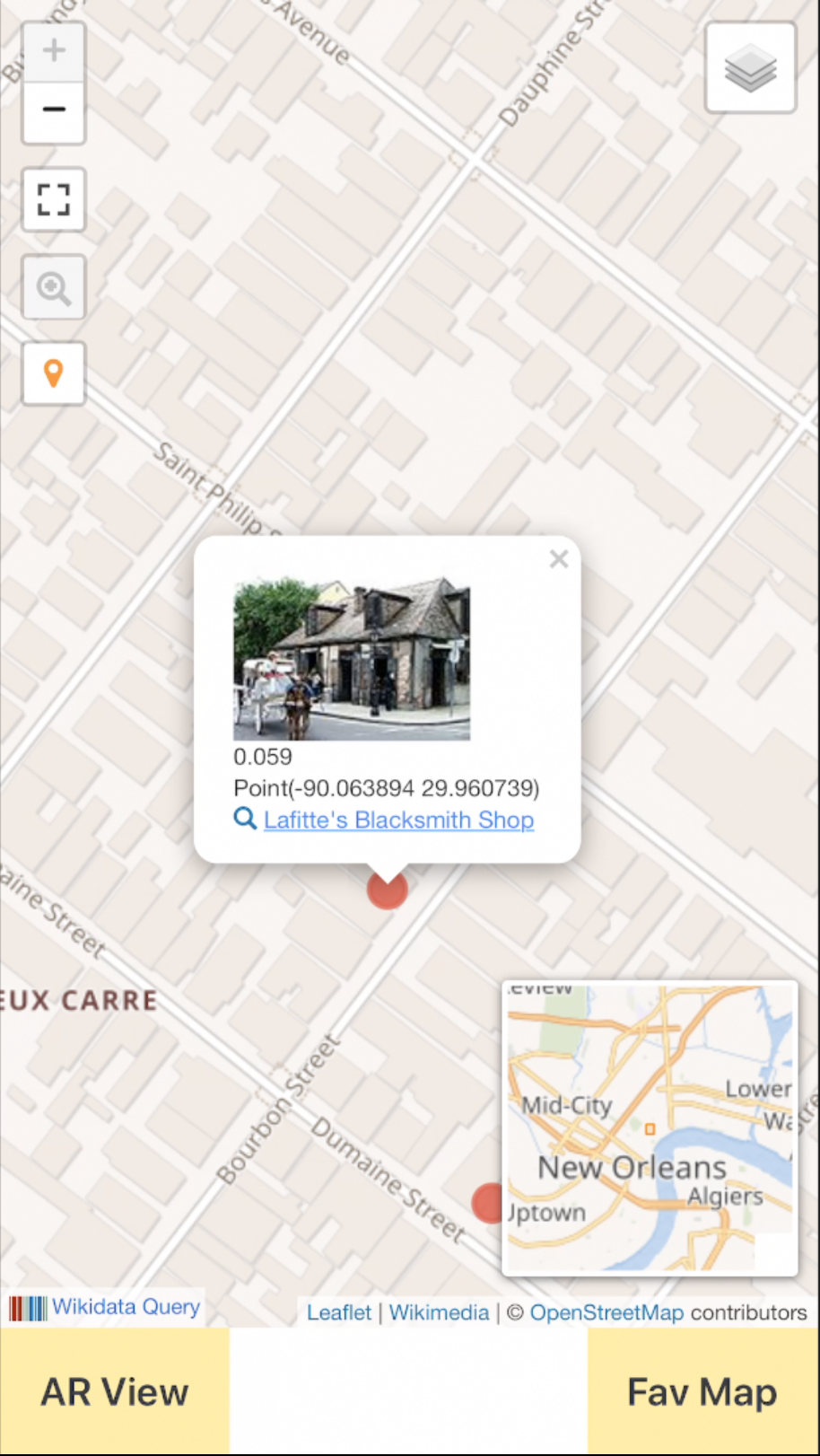
Task: Select the red marker under the popup
Action: pyautogui.click(x=388, y=890)
